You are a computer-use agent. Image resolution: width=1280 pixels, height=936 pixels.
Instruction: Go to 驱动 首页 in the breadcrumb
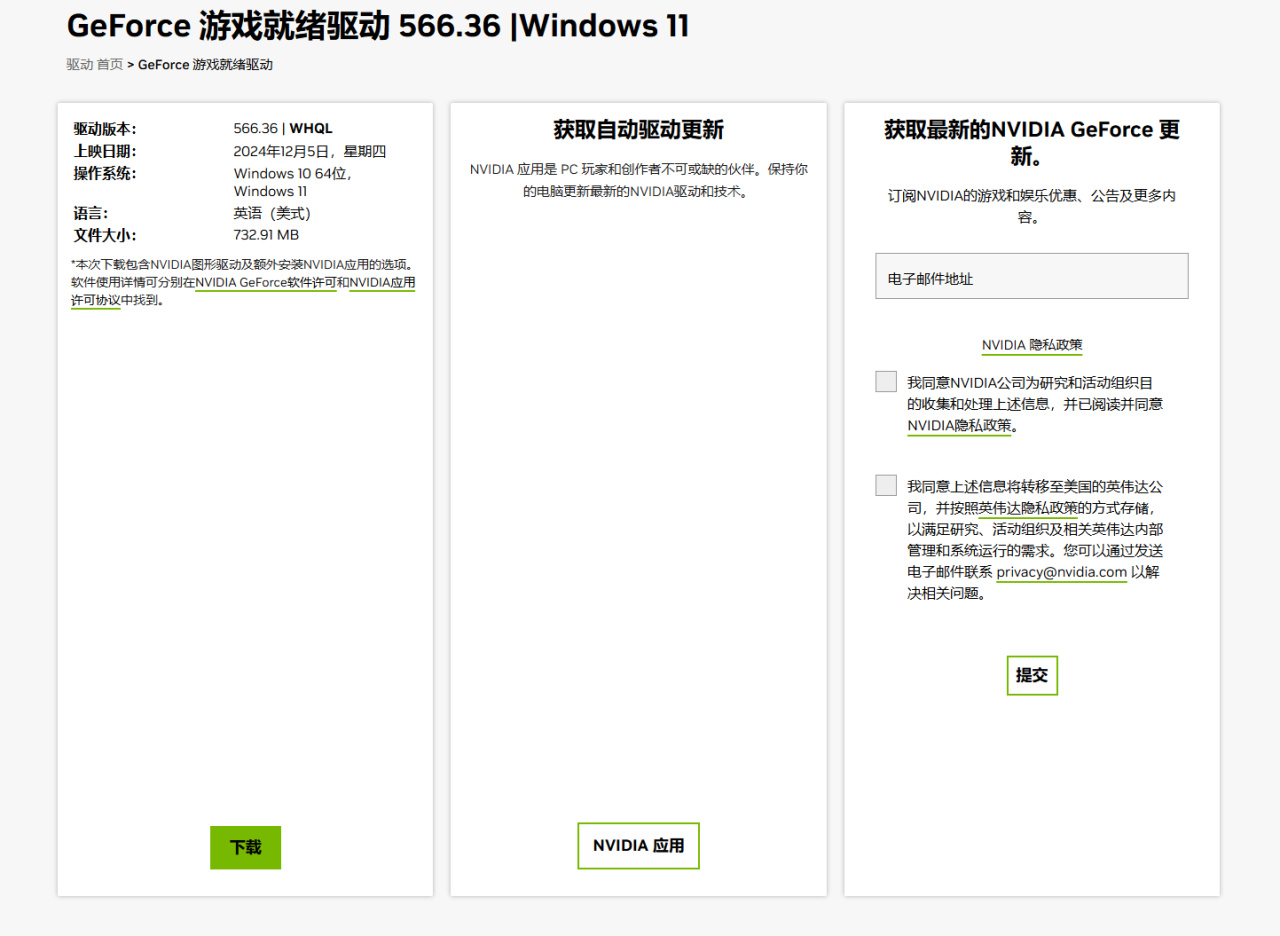coord(95,64)
